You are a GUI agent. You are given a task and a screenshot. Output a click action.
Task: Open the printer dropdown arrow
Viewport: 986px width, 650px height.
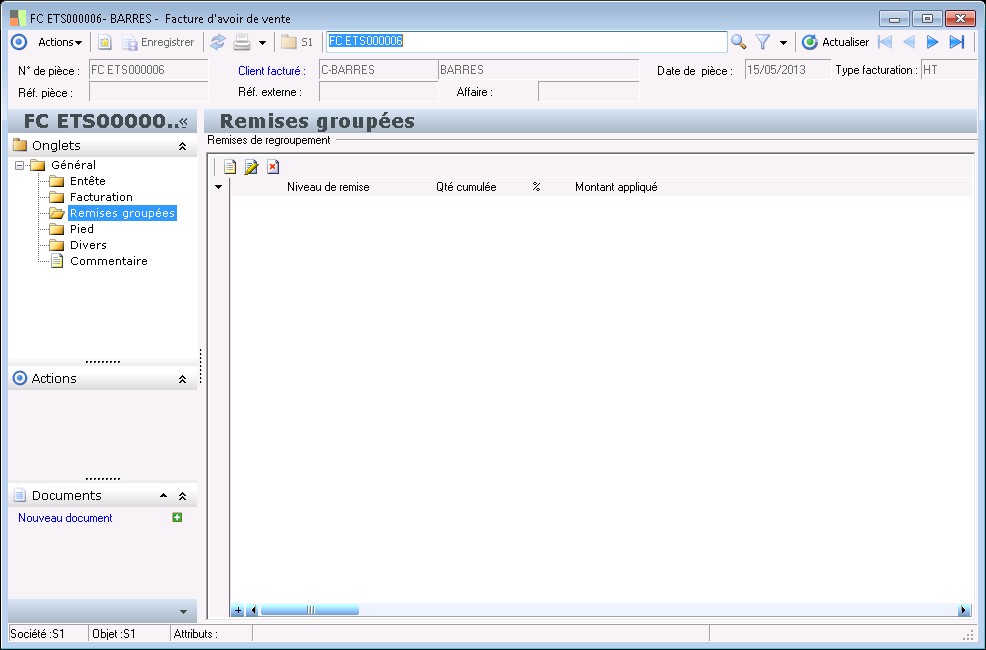[x=262, y=43]
